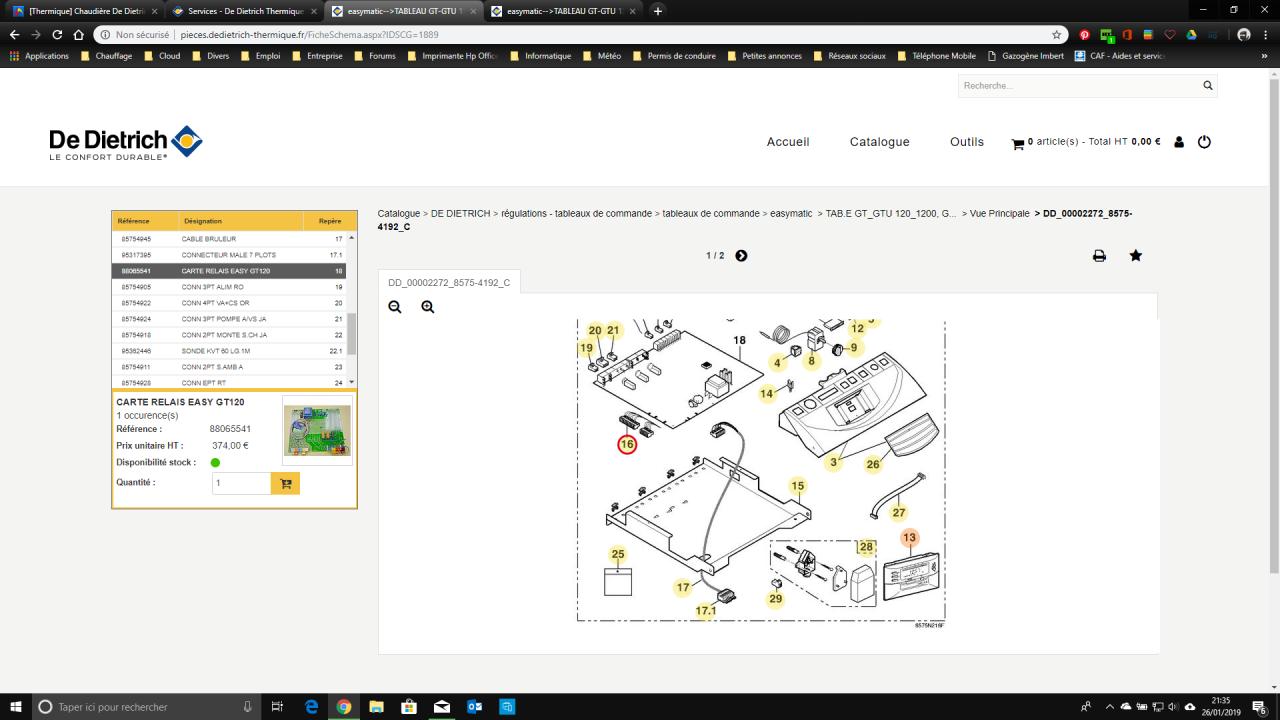
Task: Open the Office extension icon
Action: pos(1127,34)
